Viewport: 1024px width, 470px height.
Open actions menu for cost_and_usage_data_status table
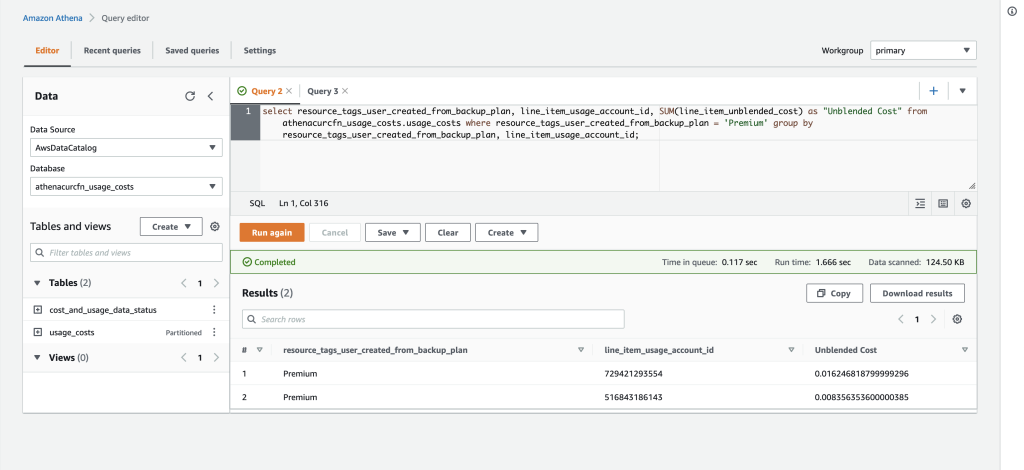(x=214, y=310)
